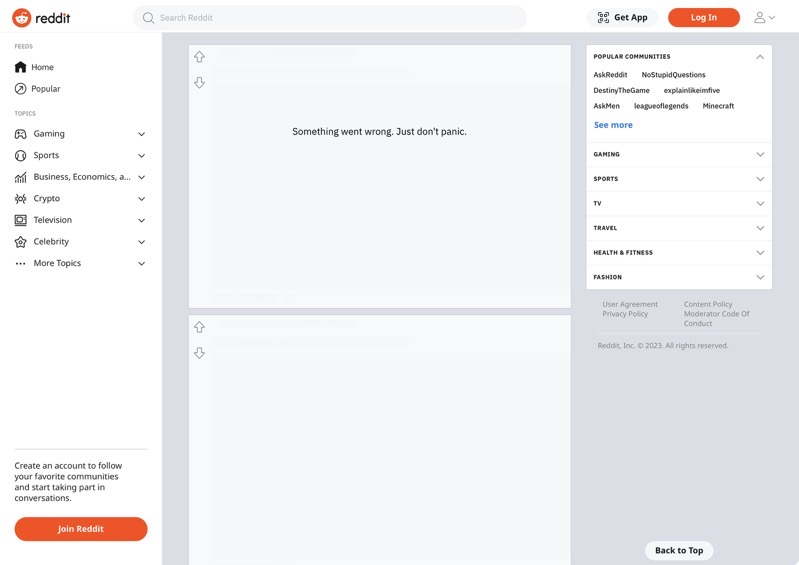Screen dimensions: 799x565
Task: Click the Celebrity star icon
Action: pyautogui.click(x=20, y=242)
